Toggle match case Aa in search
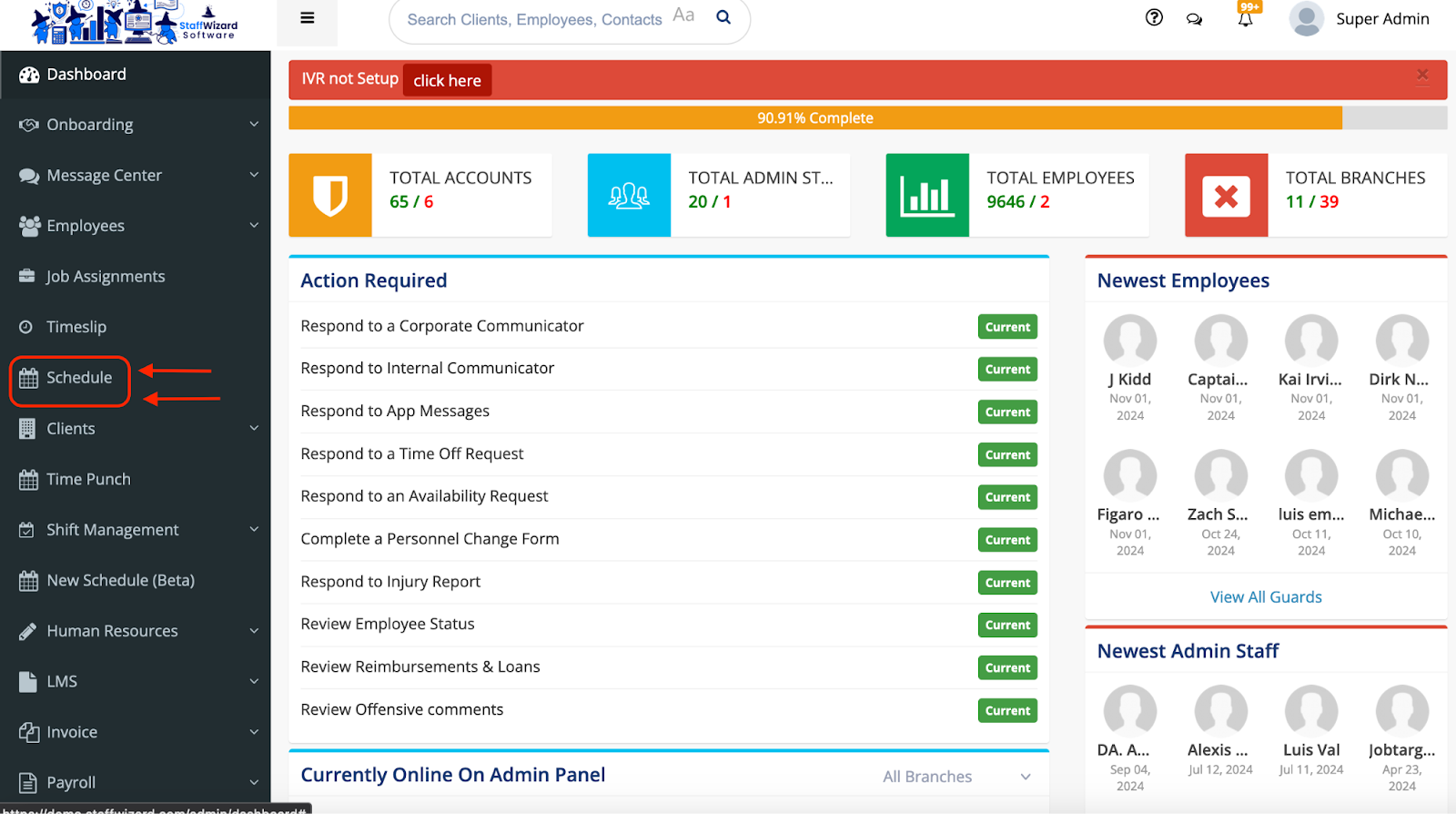 tap(683, 15)
